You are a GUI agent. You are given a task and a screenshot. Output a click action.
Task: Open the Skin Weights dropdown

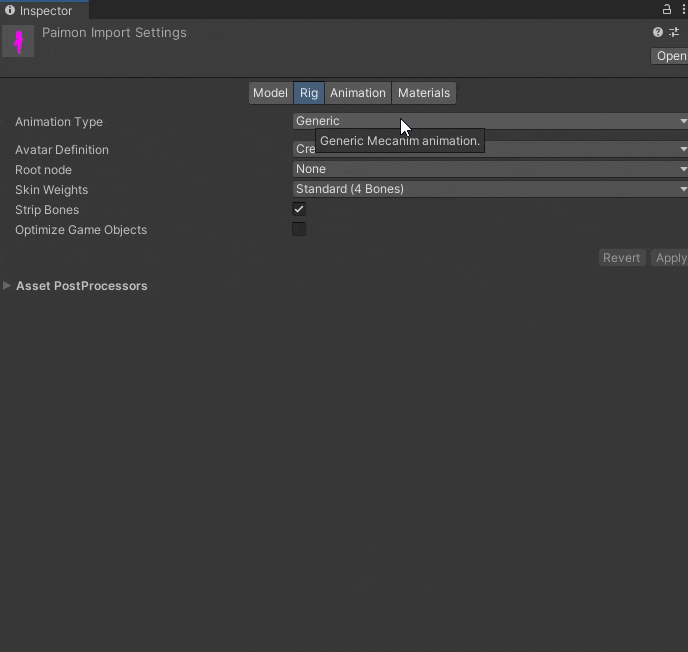pyautogui.click(x=490, y=189)
